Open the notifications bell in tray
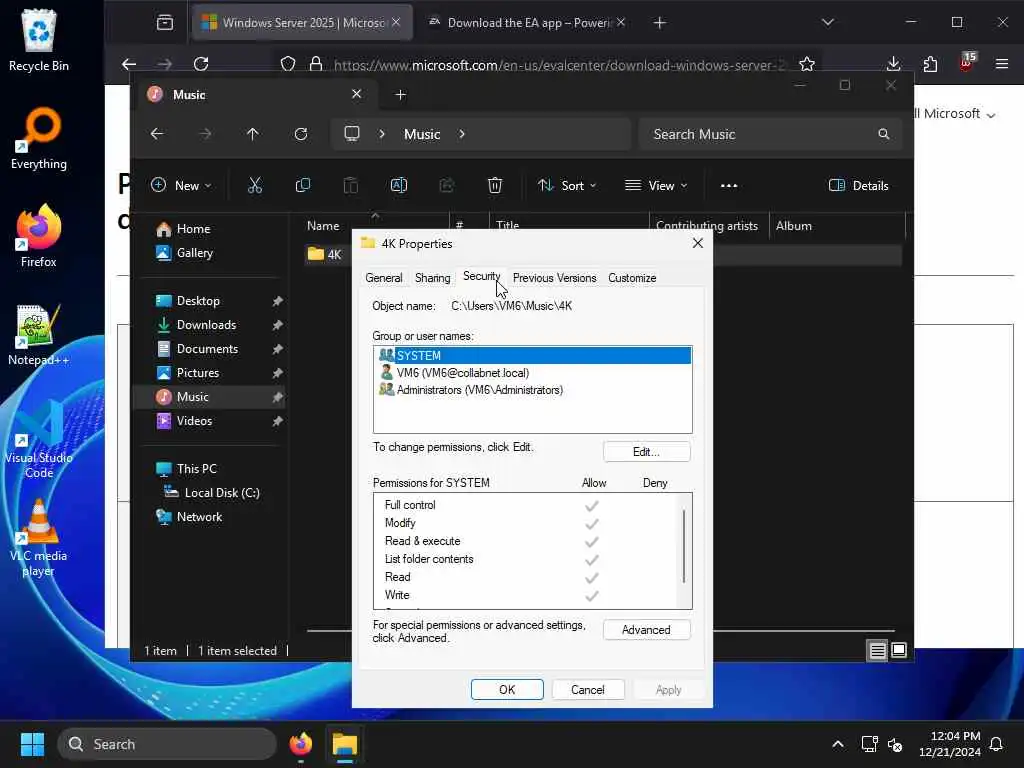Viewport: 1024px width, 768px height. (996, 744)
